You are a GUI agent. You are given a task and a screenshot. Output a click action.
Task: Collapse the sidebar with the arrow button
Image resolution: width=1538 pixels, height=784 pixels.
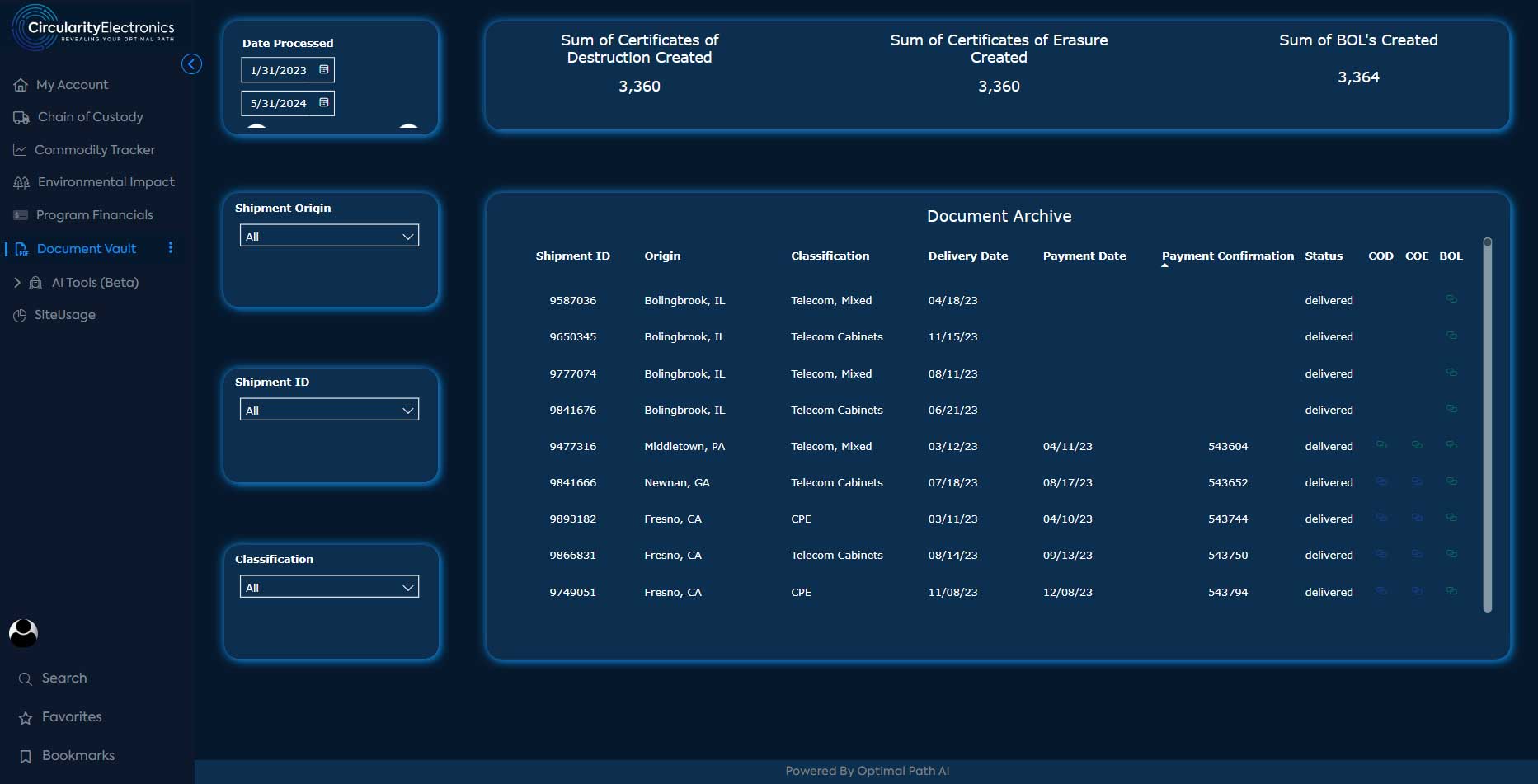191,64
